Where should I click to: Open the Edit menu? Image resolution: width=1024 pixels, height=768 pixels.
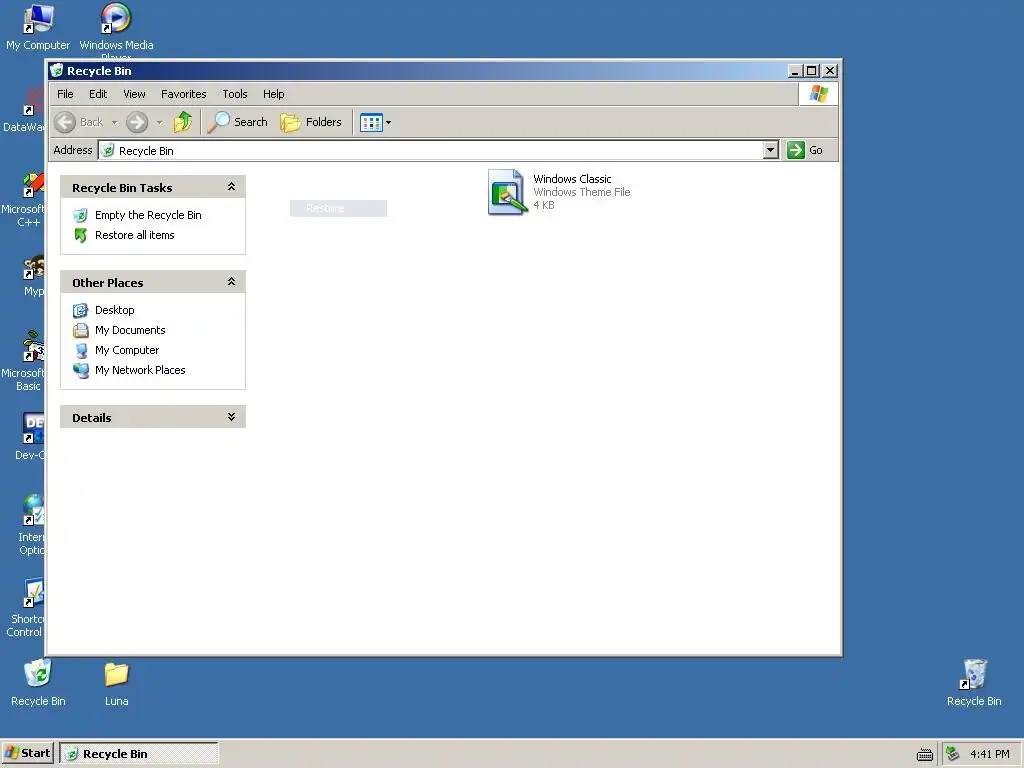pos(98,94)
